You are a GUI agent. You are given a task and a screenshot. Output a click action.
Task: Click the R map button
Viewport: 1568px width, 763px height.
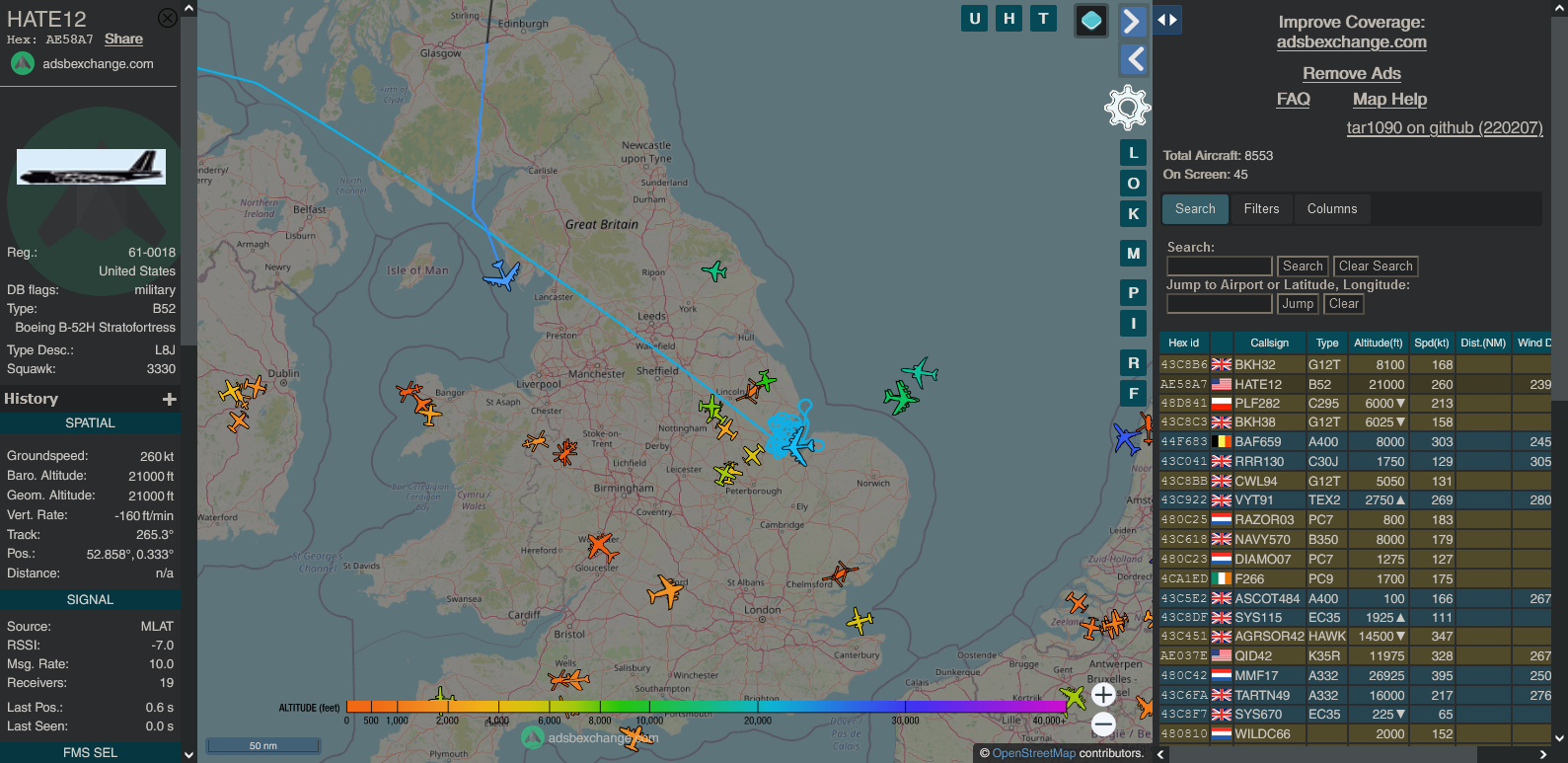(x=1134, y=363)
